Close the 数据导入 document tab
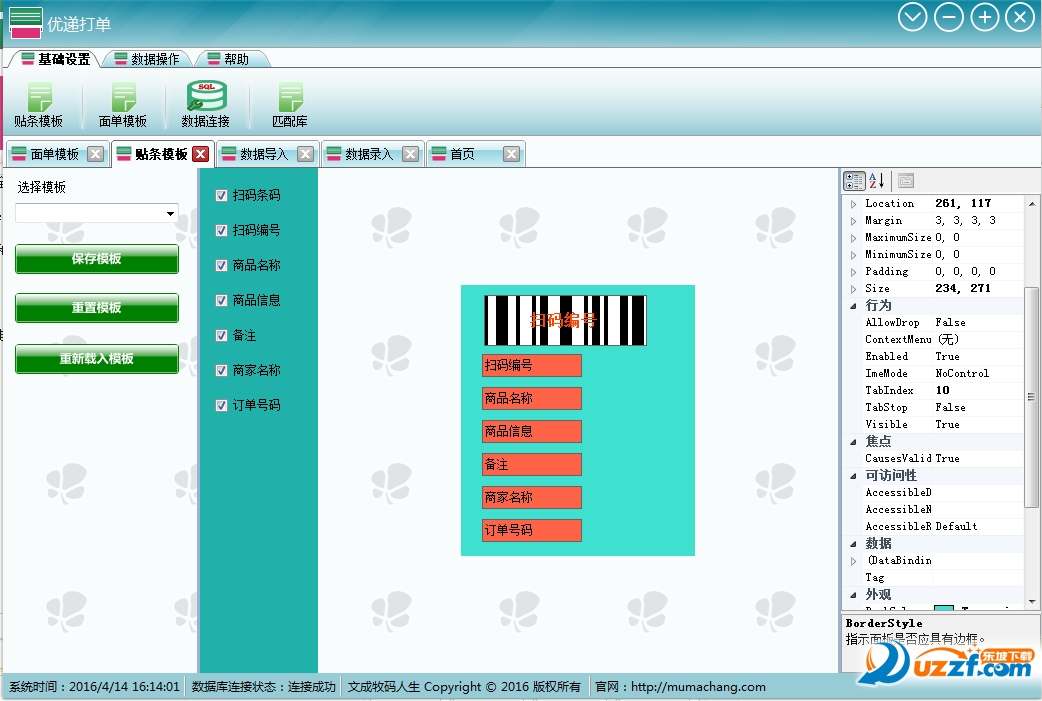This screenshot has width=1042, height=701. coord(306,154)
